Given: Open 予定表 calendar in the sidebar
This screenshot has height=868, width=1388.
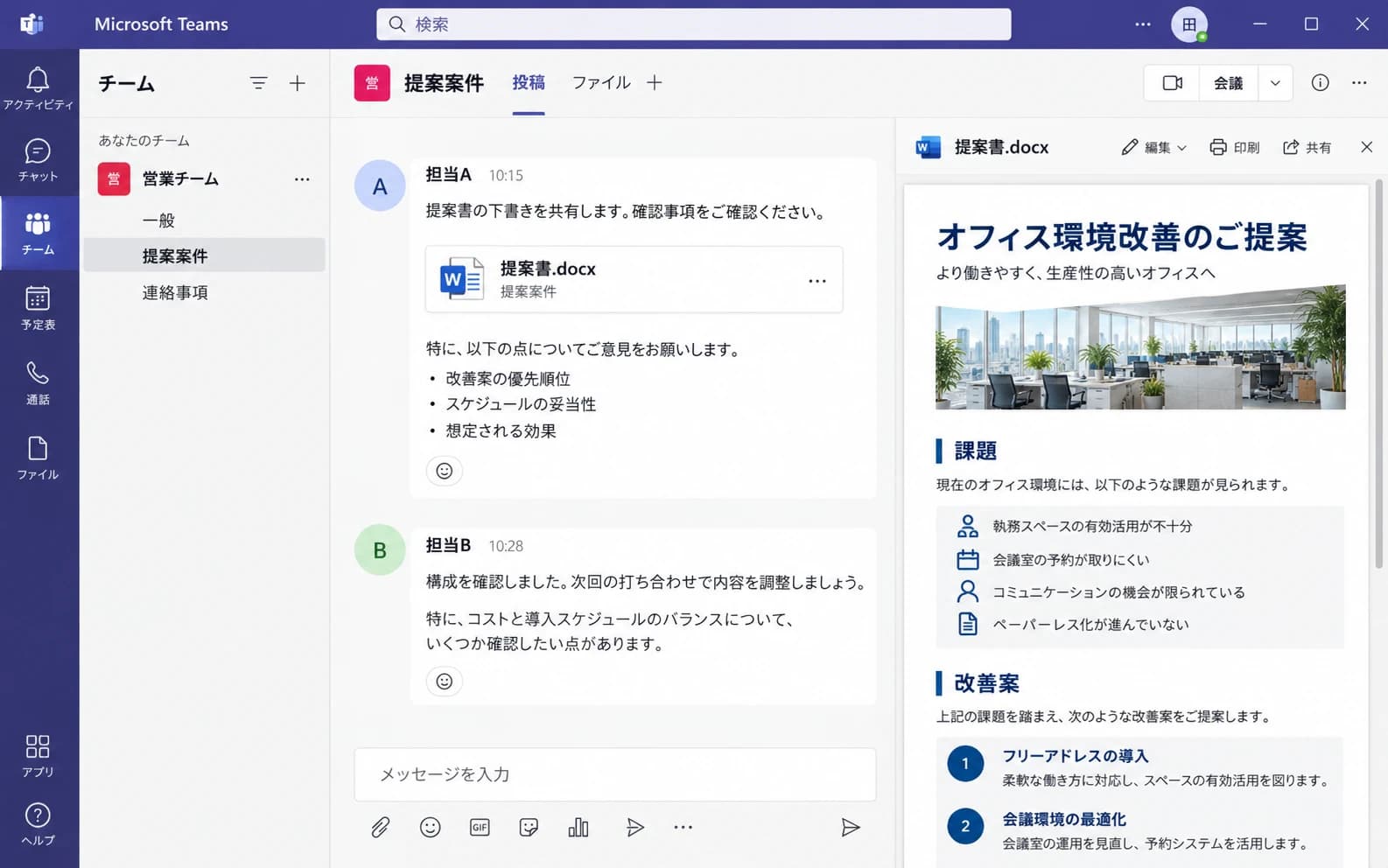Looking at the screenshot, I should (x=38, y=308).
